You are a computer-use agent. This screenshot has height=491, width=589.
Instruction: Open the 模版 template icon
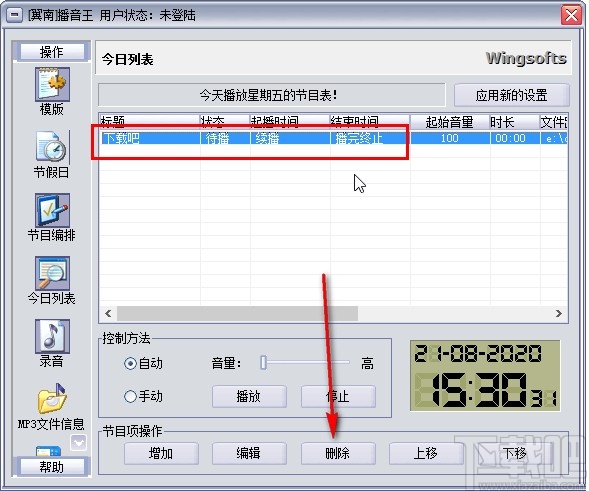tap(52, 84)
